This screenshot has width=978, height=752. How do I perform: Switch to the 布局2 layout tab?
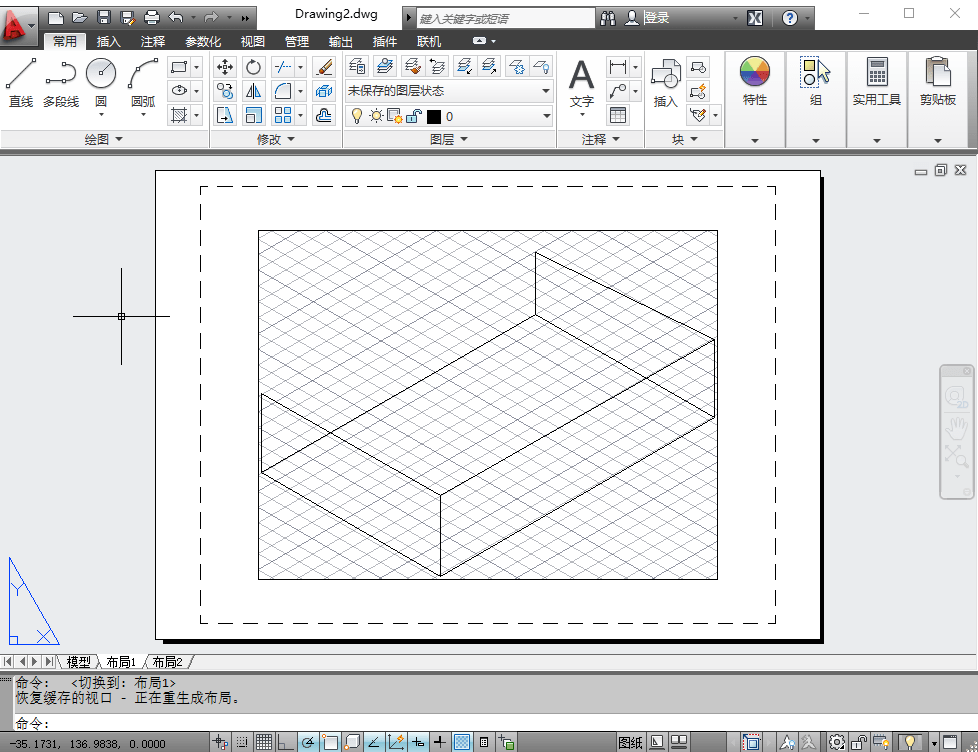pyautogui.click(x=167, y=662)
